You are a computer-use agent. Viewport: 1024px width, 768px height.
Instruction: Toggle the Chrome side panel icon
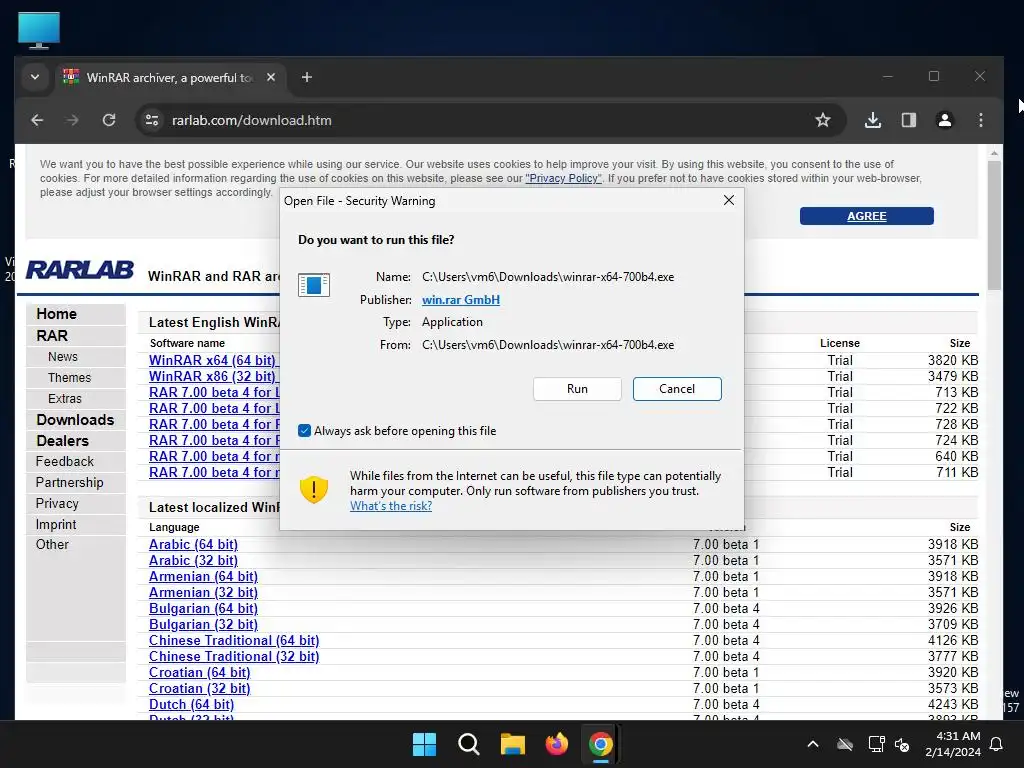[908, 120]
